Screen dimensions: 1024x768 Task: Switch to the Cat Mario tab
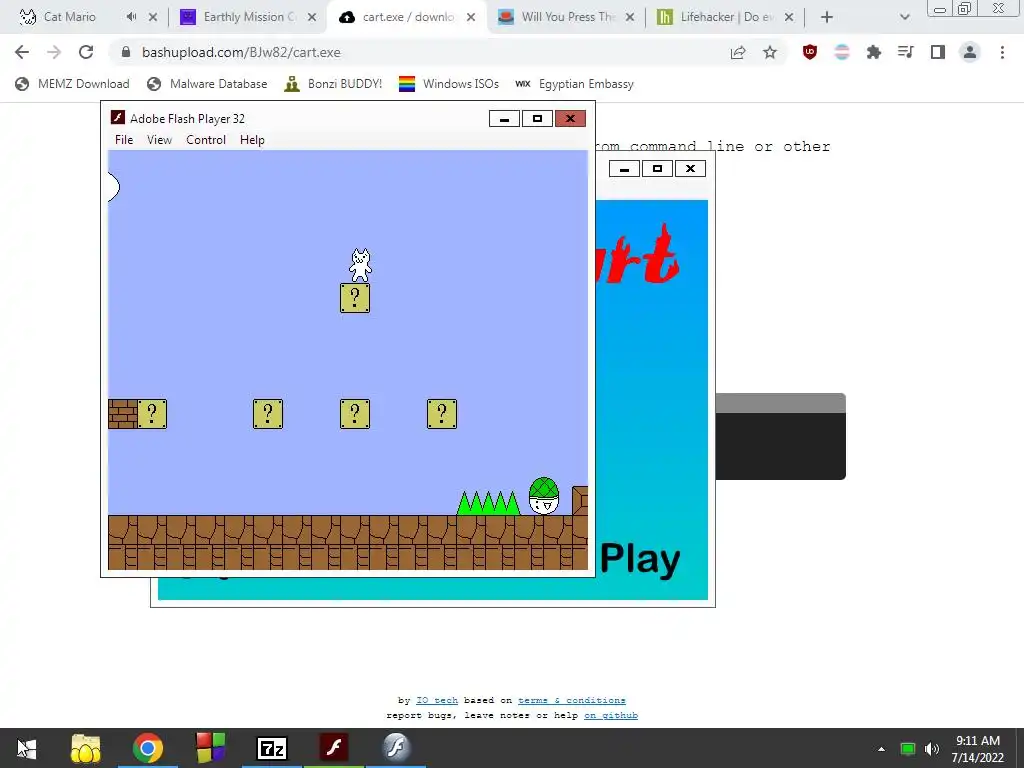pos(69,17)
